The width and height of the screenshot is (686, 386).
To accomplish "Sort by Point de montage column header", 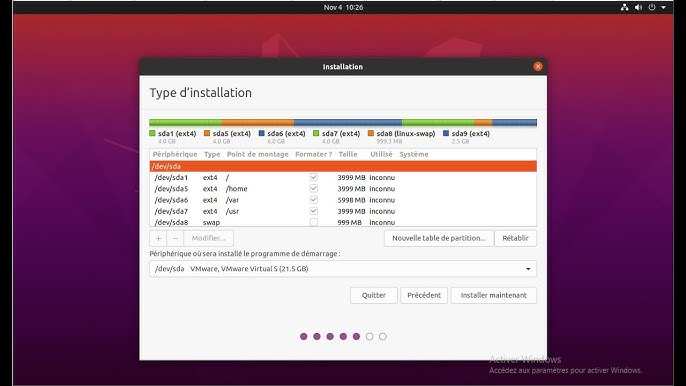I will pyautogui.click(x=258, y=154).
